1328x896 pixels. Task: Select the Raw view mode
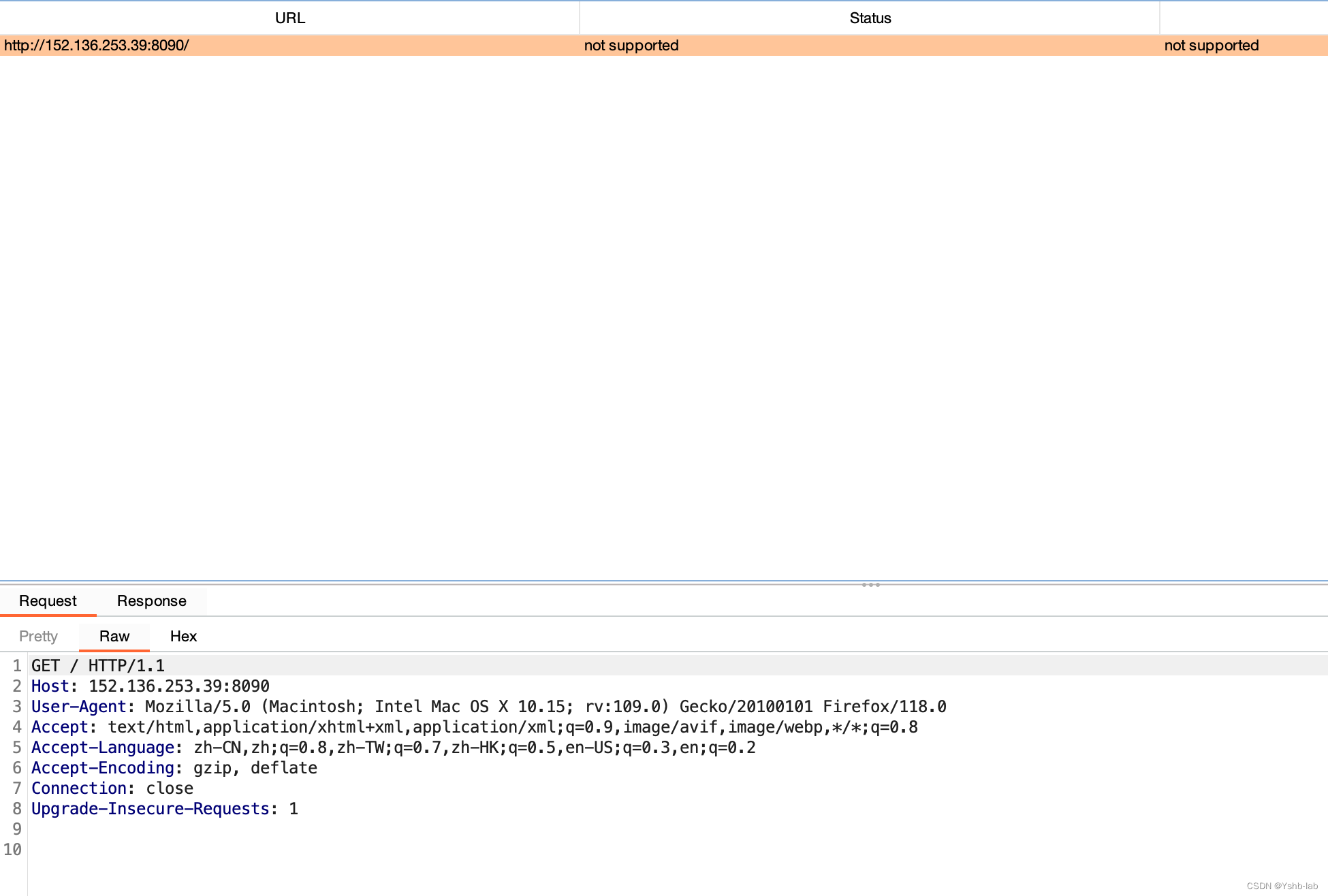click(x=114, y=636)
